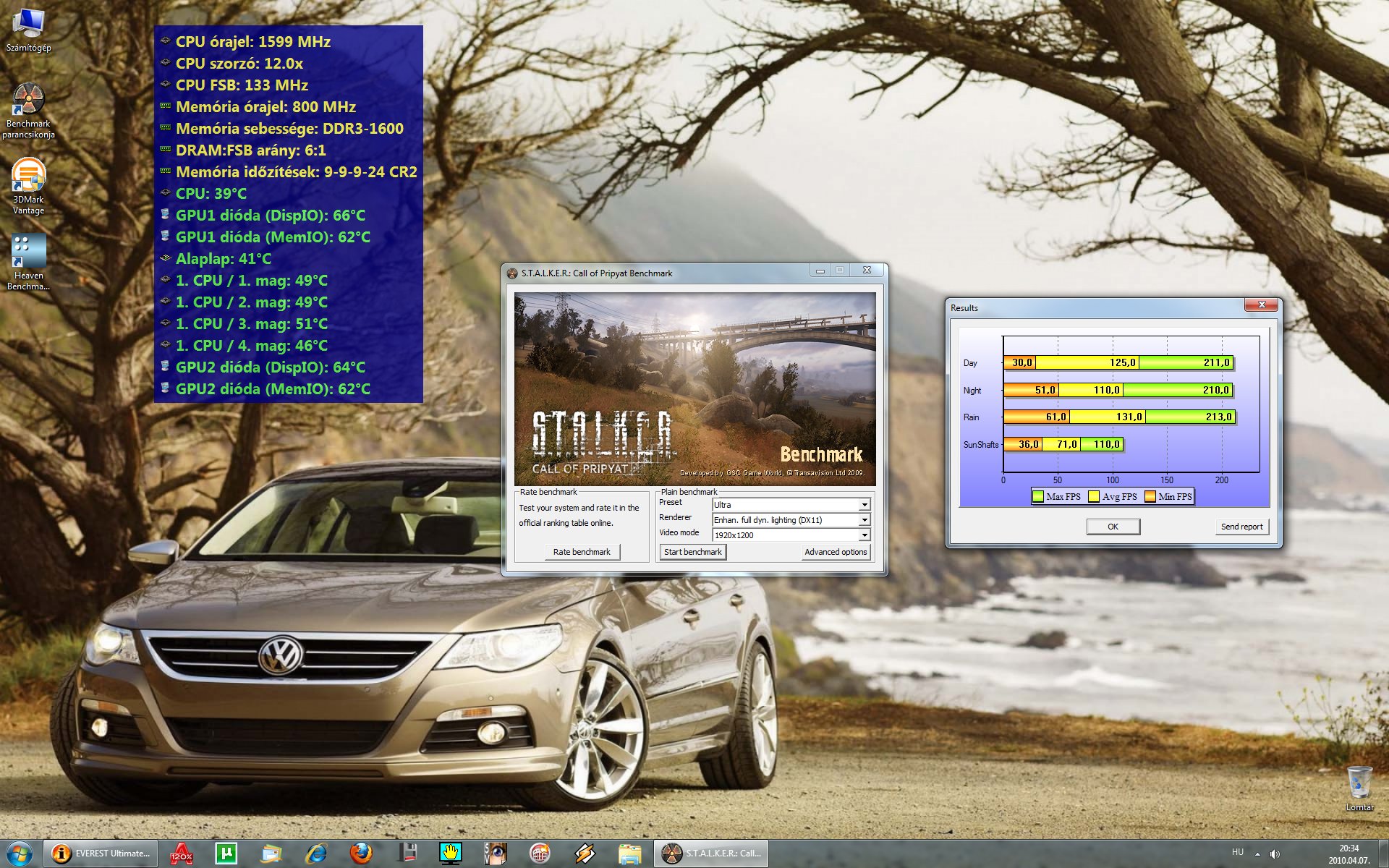Launch Winamp lightning bolt taskbar icon
1389x868 pixels.
(585, 854)
